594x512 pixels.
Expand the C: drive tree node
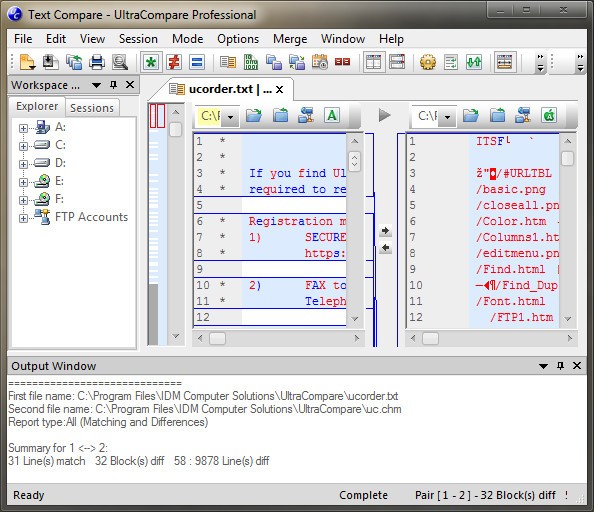23,146
